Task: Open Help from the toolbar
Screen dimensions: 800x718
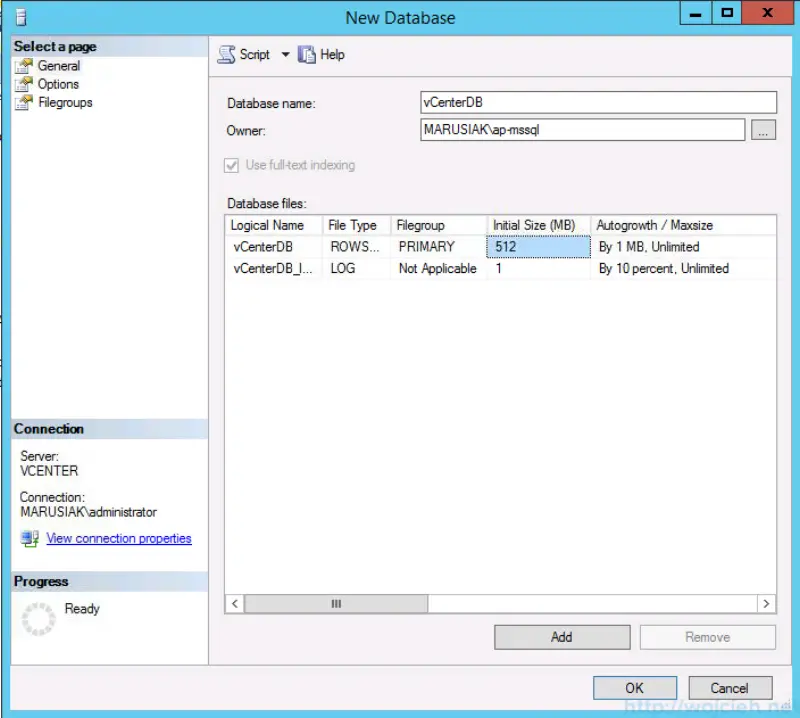Action: (322, 54)
